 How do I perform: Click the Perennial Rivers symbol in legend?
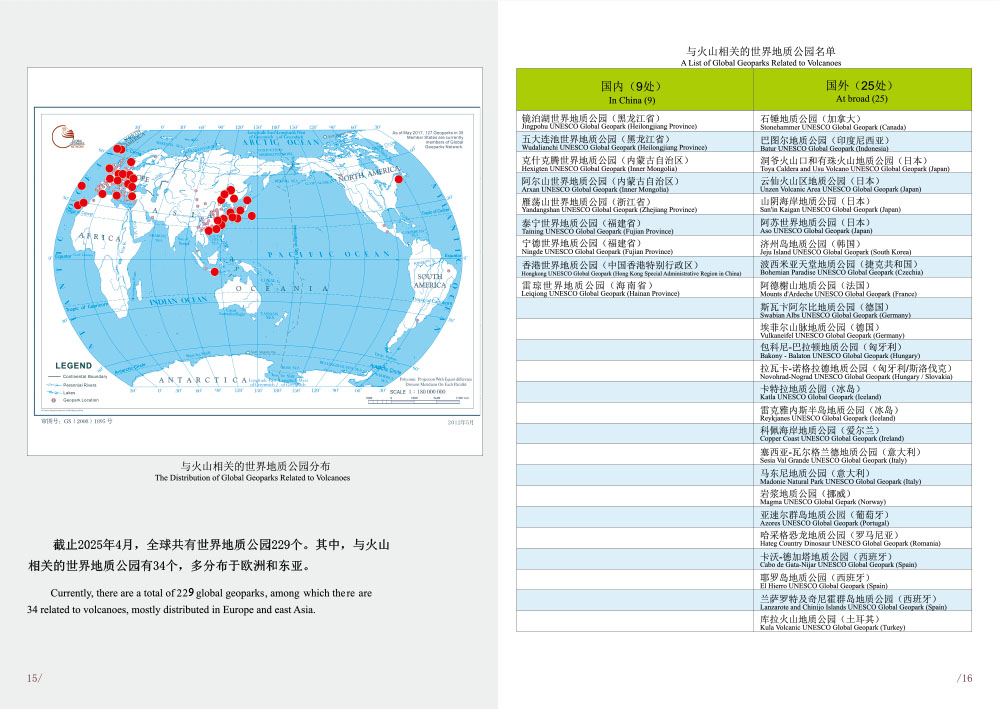54,384
